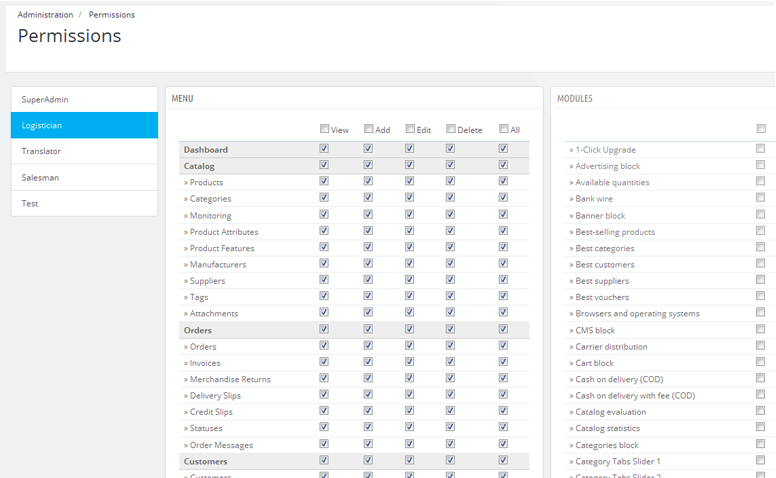Check the Modules header select-all checkbox
The image size is (776, 478).
[x=761, y=129]
